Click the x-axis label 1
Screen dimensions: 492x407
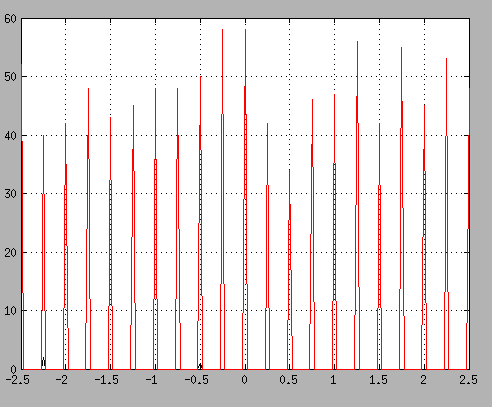[333, 380]
